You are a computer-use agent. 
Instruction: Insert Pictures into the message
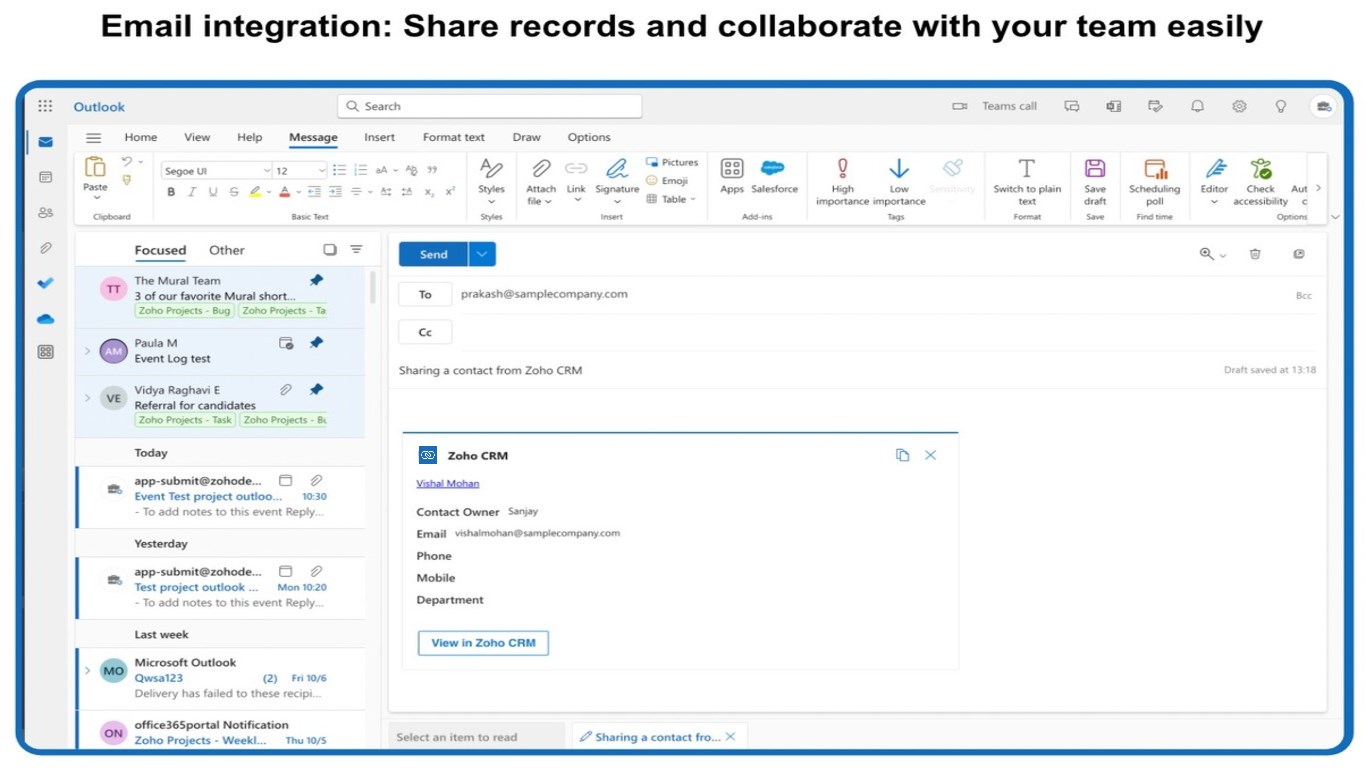click(672, 162)
